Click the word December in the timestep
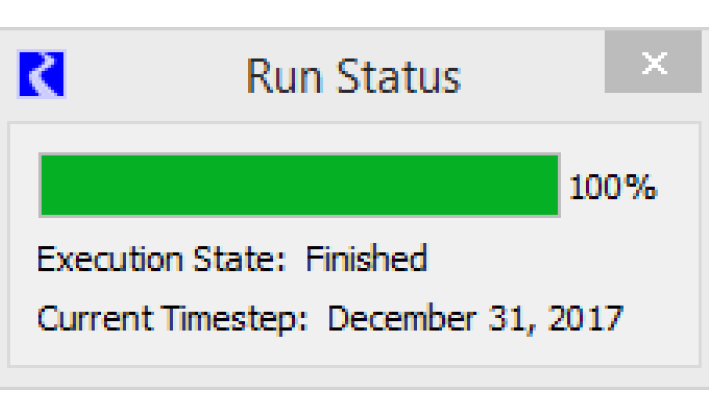 pyautogui.click(x=392, y=320)
